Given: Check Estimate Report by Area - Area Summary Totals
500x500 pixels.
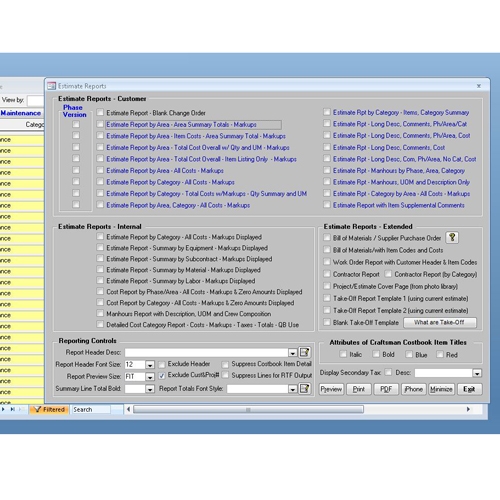Looking at the screenshot, I should tap(100, 124).
